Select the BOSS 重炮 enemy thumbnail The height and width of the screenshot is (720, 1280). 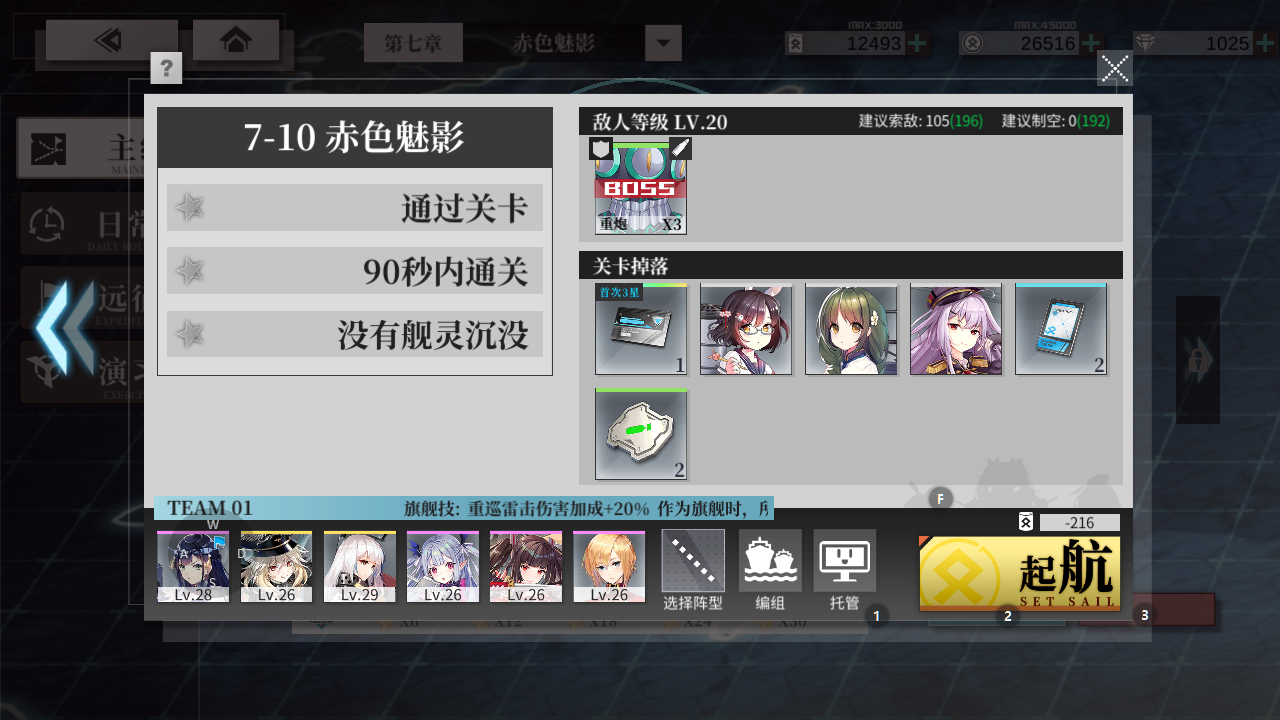641,188
